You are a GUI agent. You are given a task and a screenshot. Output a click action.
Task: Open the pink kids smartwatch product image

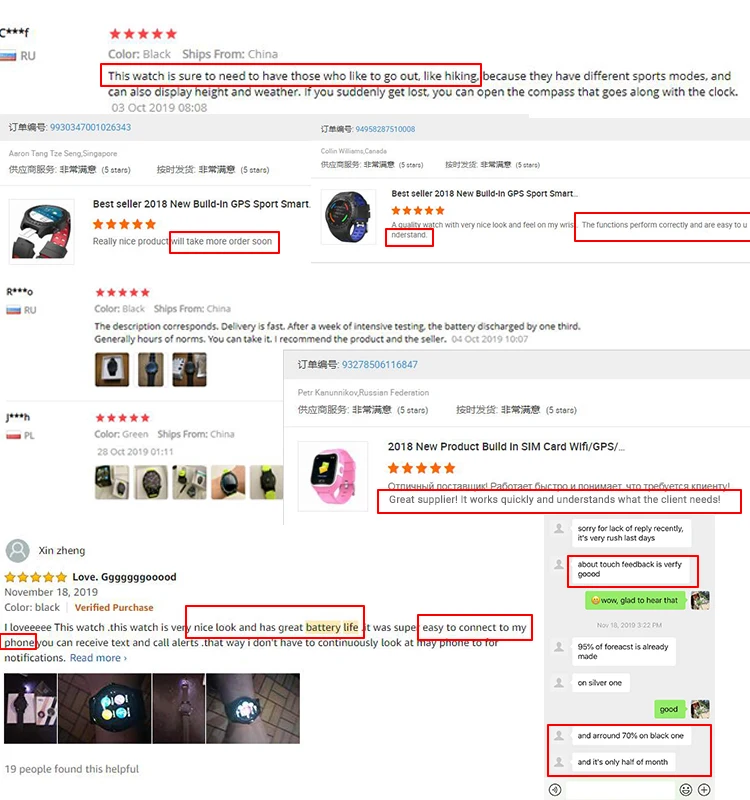click(333, 476)
